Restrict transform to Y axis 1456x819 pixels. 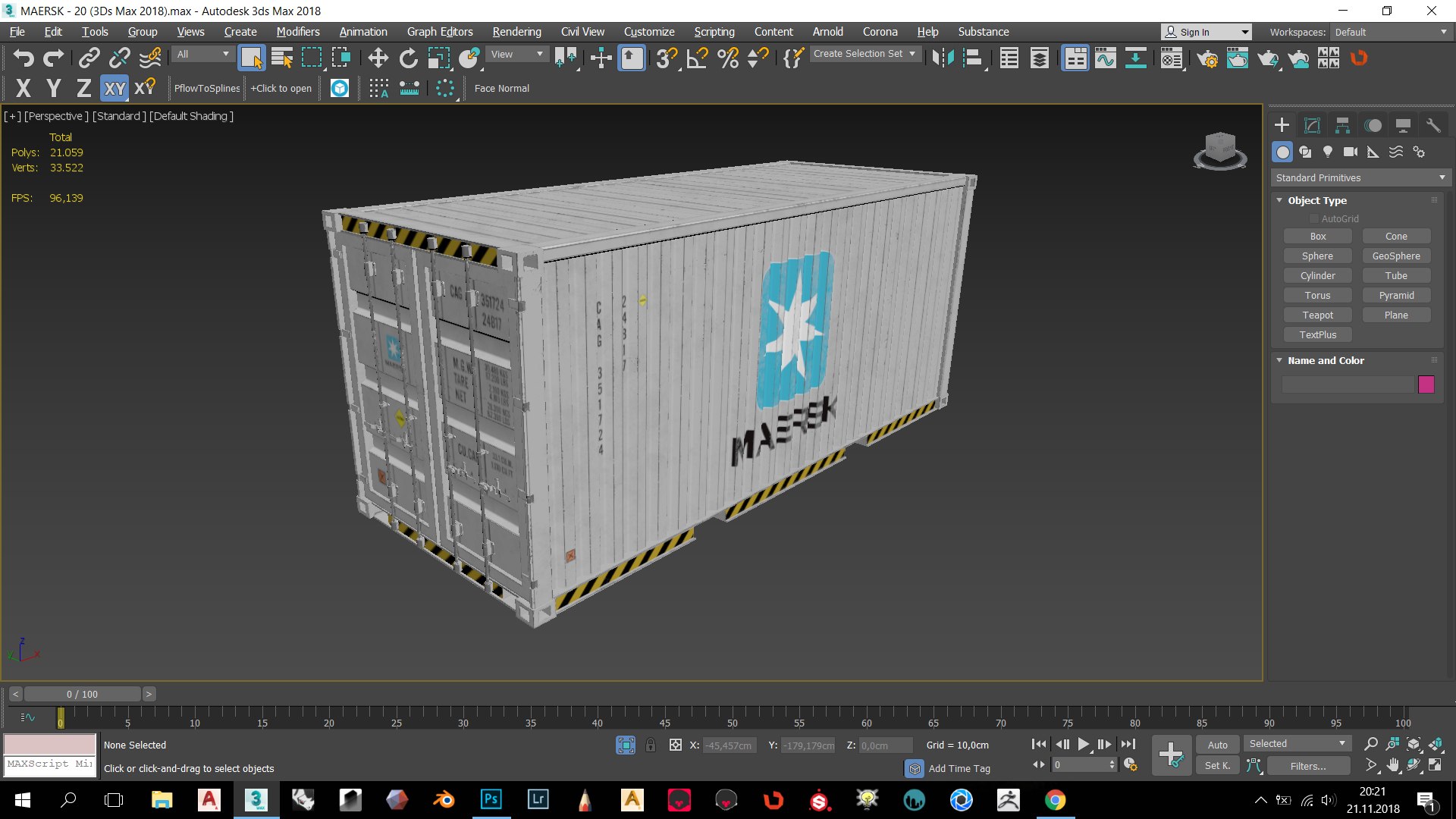pos(53,88)
